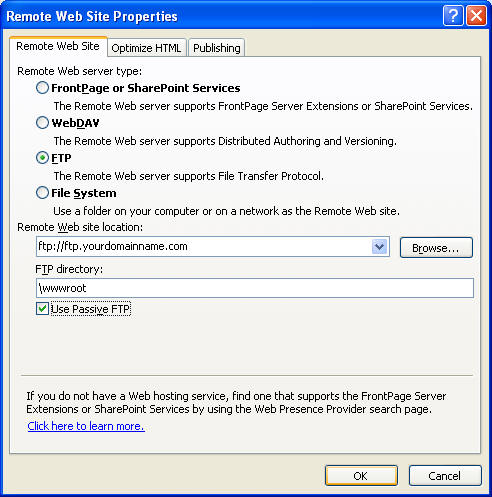Confirm with the OK button
Image resolution: width=492 pixels, height=497 pixels.
point(361,476)
